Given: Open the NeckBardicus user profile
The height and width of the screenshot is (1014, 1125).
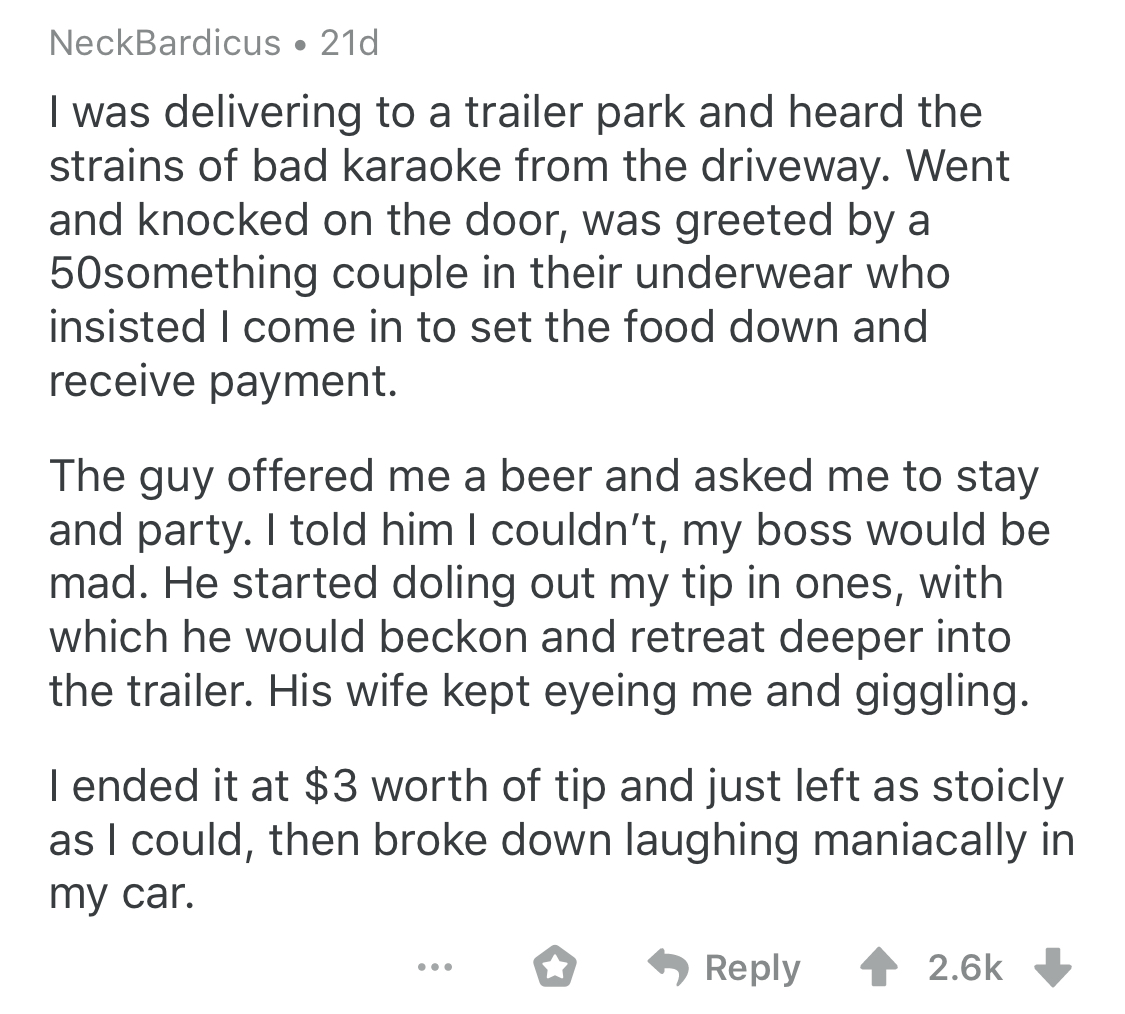Looking at the screenshot, I should click(165, 43).
